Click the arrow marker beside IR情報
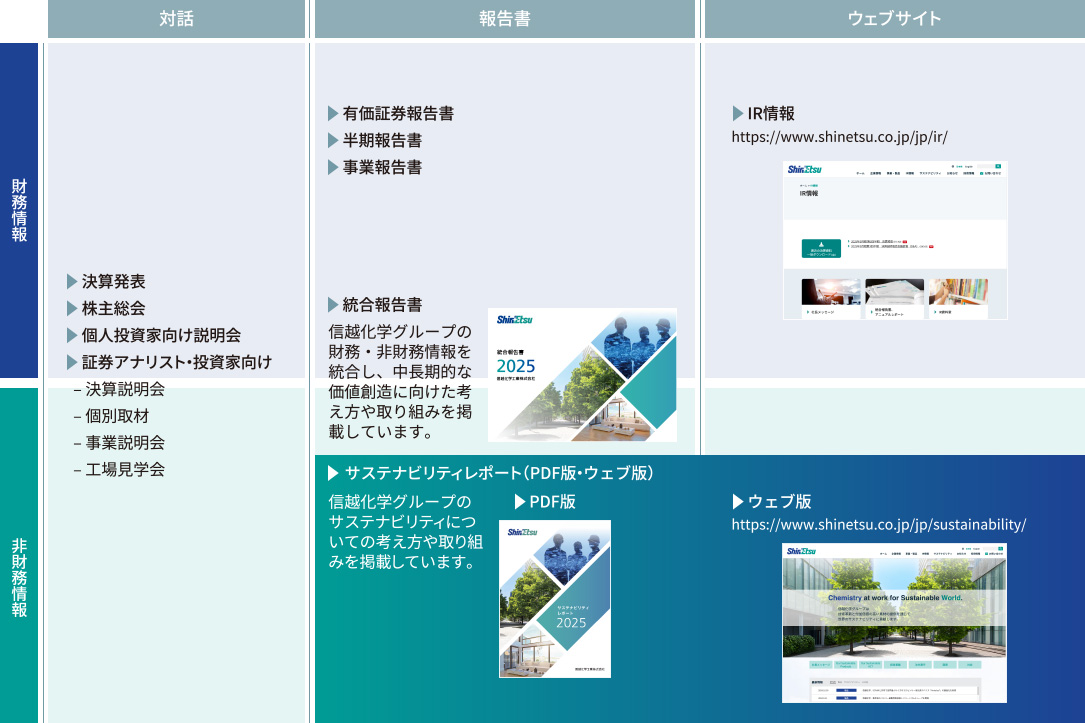The width and height of the screenshot is (1085, 723). coord(738,113)
